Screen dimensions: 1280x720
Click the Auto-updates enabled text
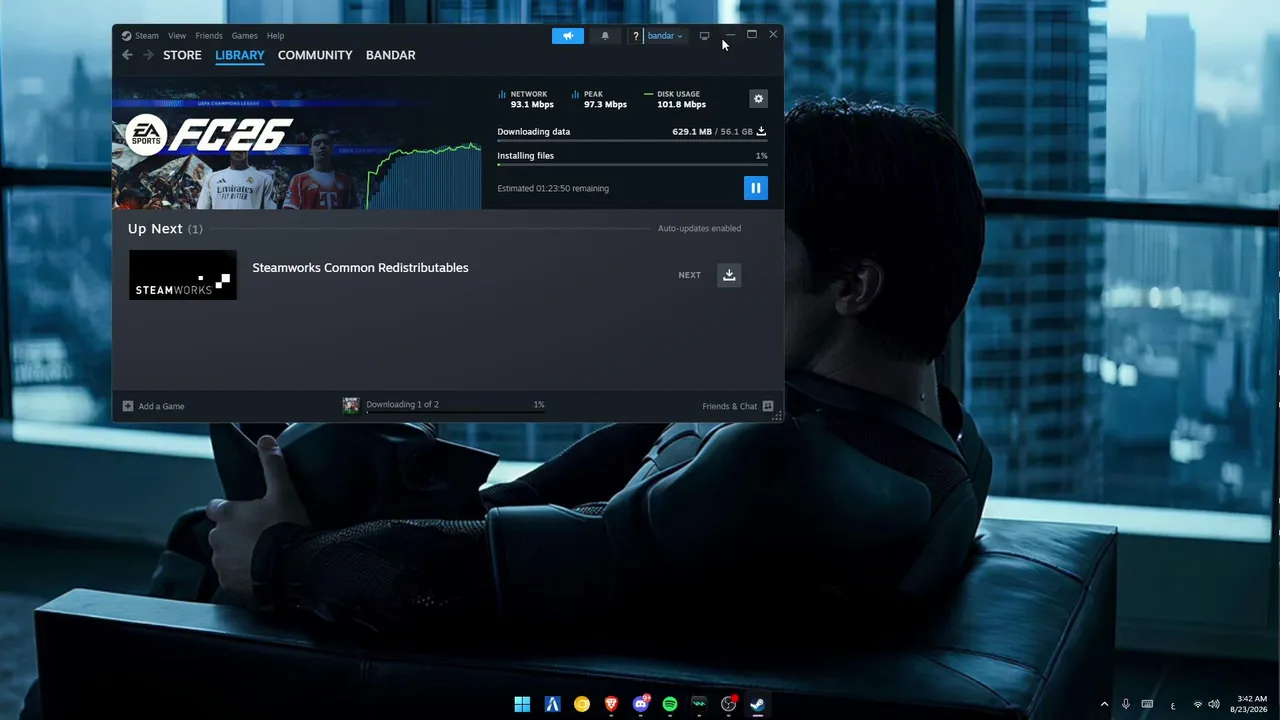[x=700, y=229]
